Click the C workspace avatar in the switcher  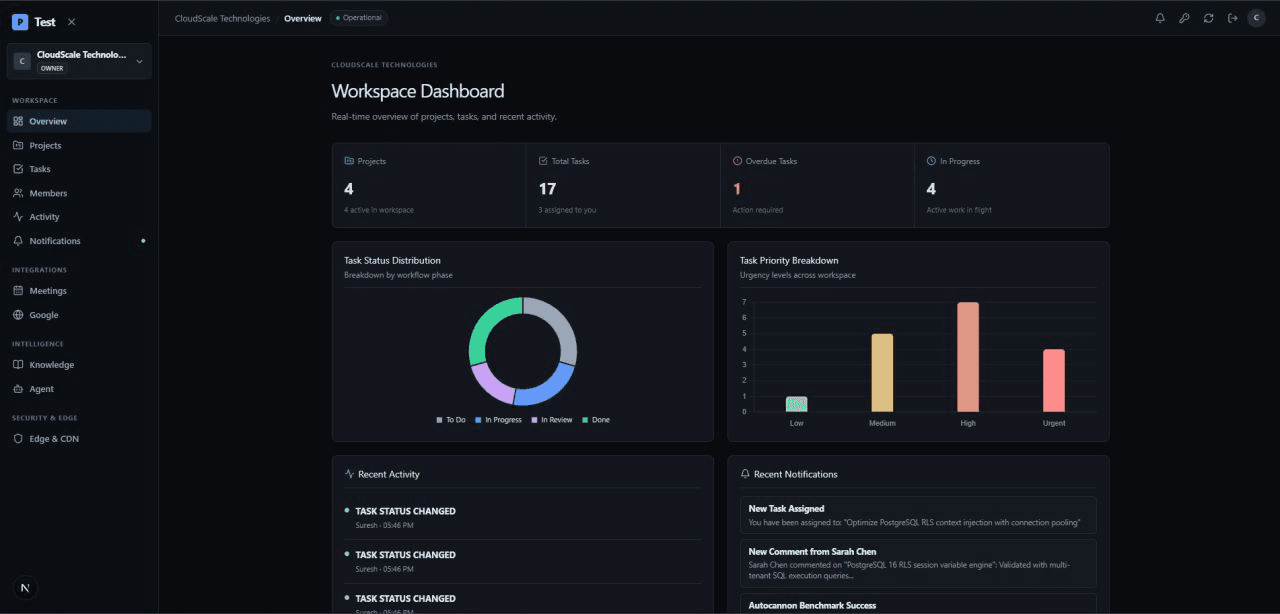[x=22, y=61]
